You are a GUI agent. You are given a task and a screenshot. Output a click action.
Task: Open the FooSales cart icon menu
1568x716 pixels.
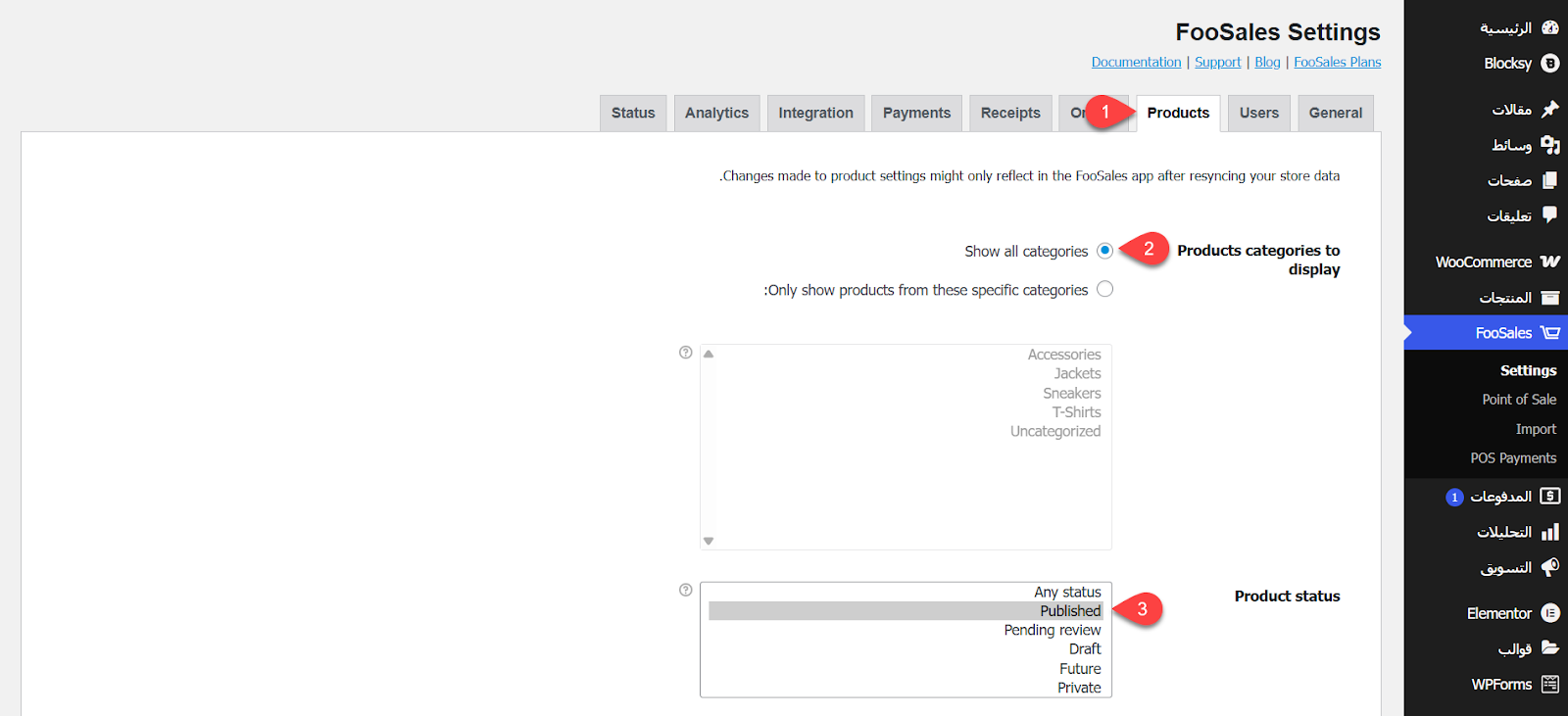(x=1549, y=333)
